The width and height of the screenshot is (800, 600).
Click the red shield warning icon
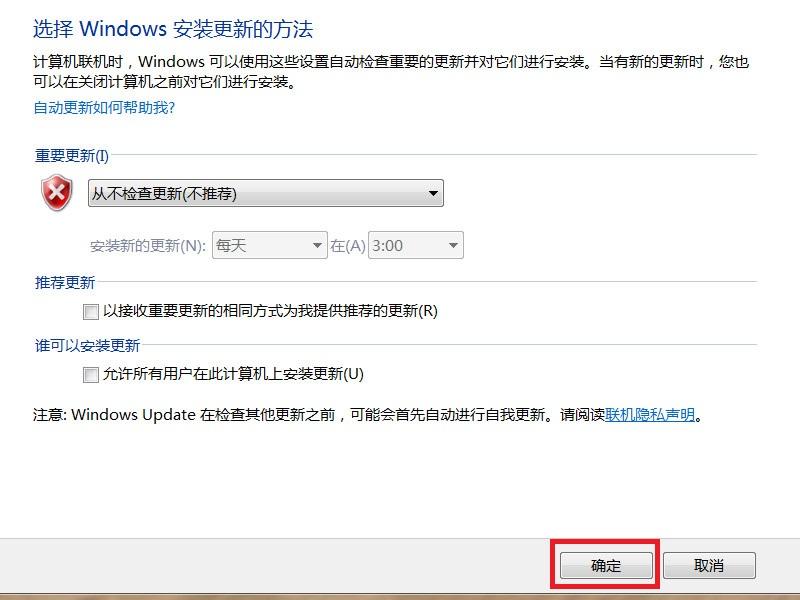tap(57, 192)
